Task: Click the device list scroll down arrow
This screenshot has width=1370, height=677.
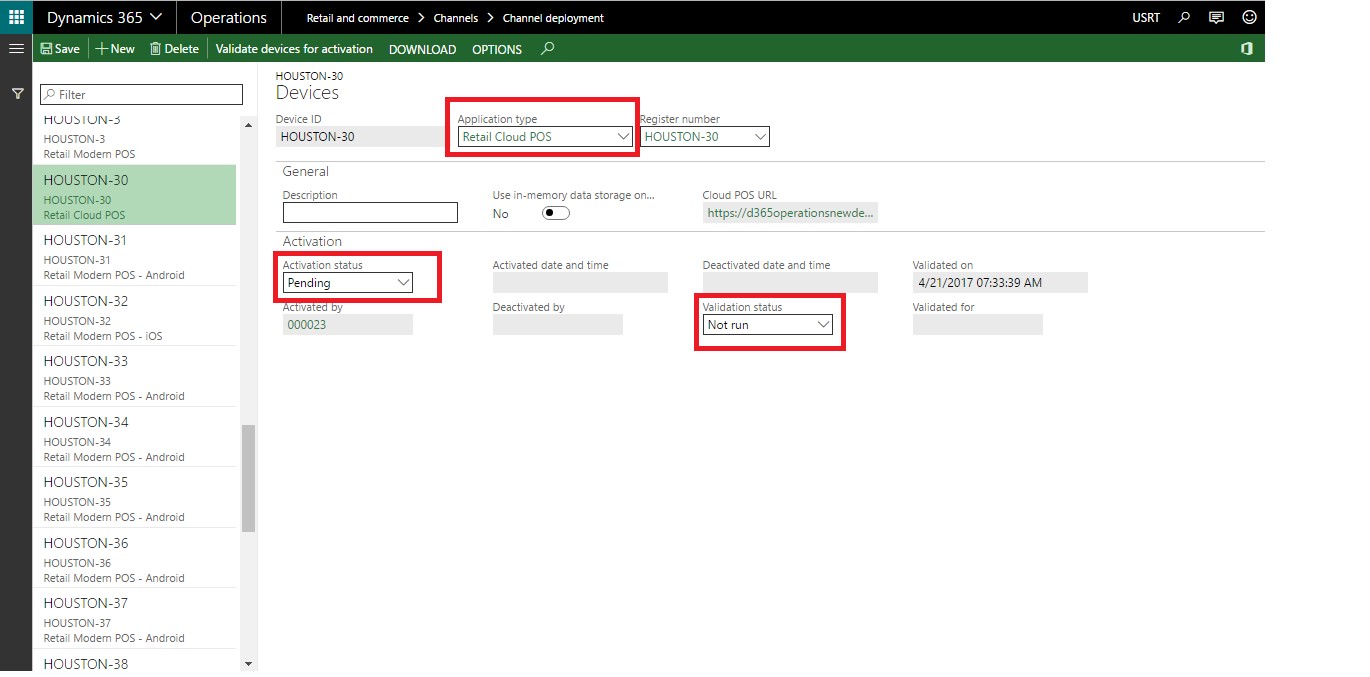Action: [248, 663]
